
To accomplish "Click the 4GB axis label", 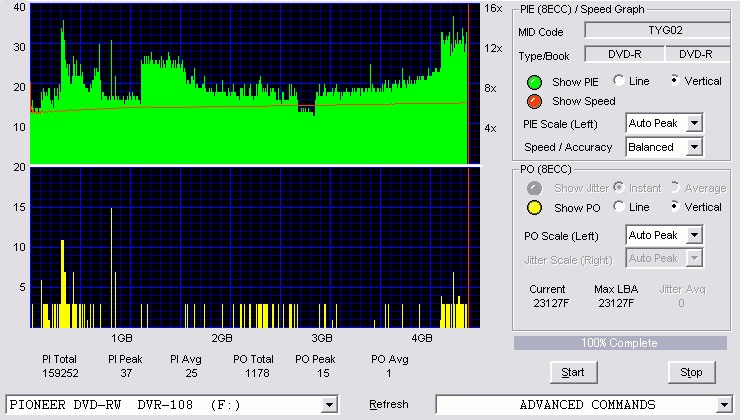I will [x=422, y=338].
